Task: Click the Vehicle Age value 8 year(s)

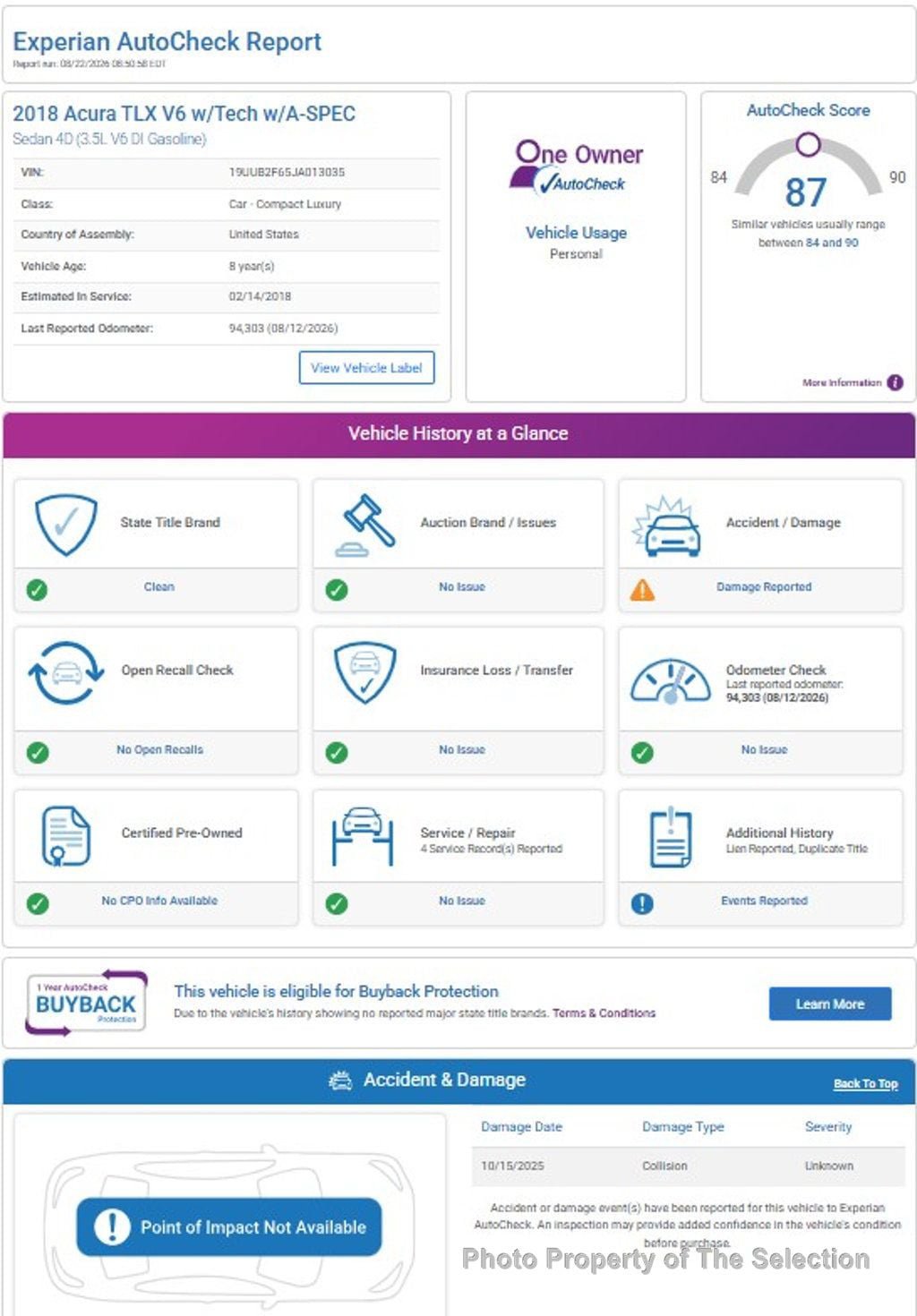Action: 252,266
